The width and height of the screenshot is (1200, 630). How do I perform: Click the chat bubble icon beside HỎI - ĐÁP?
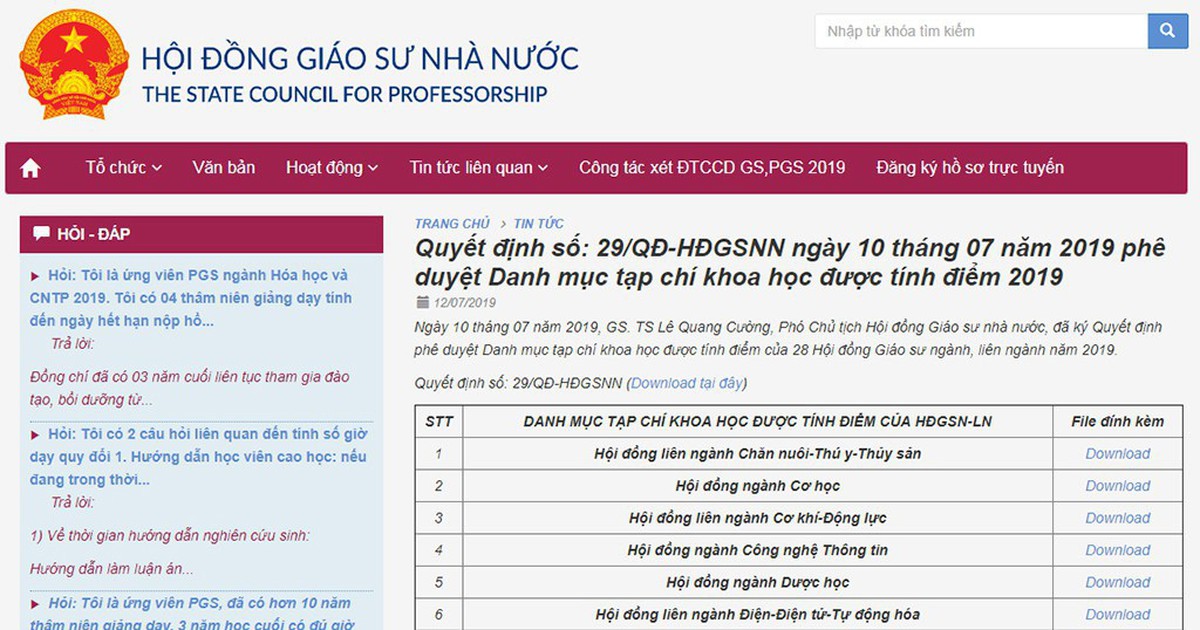pyautogui.click(x=41, y=234)
